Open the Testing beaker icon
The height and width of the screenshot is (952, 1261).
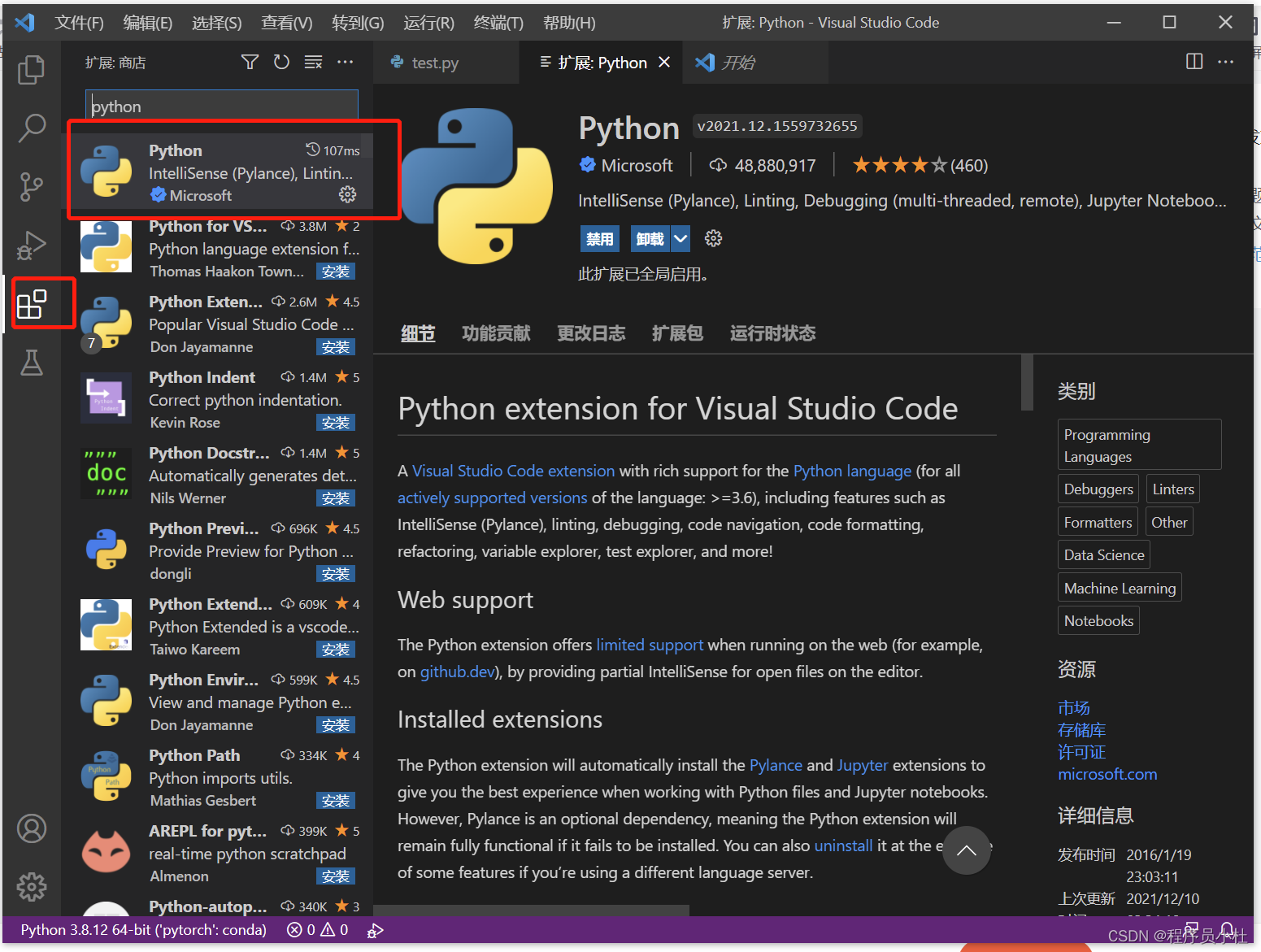tap(31, 363)
